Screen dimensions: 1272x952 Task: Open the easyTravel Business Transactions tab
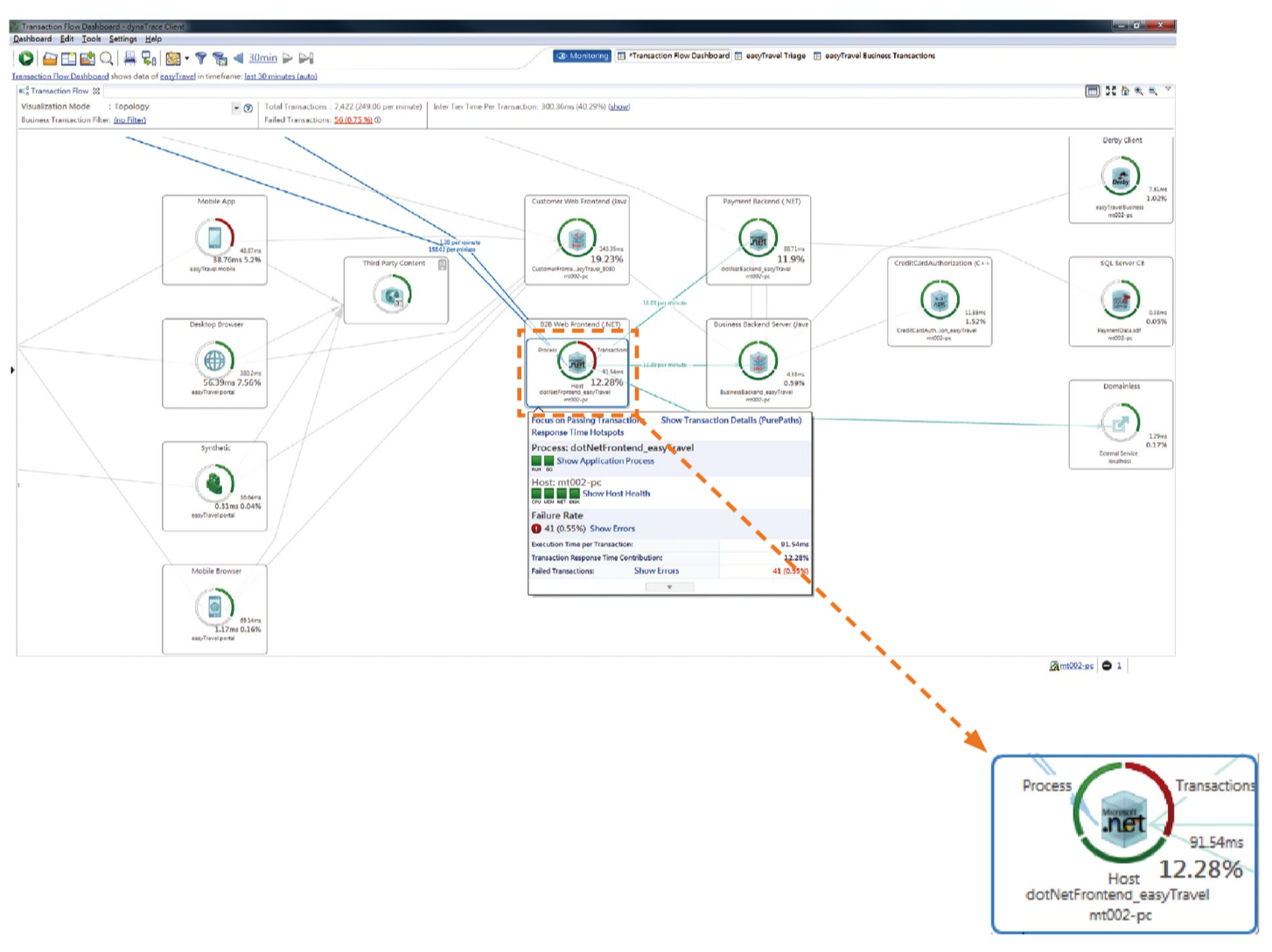pos(874,56)
